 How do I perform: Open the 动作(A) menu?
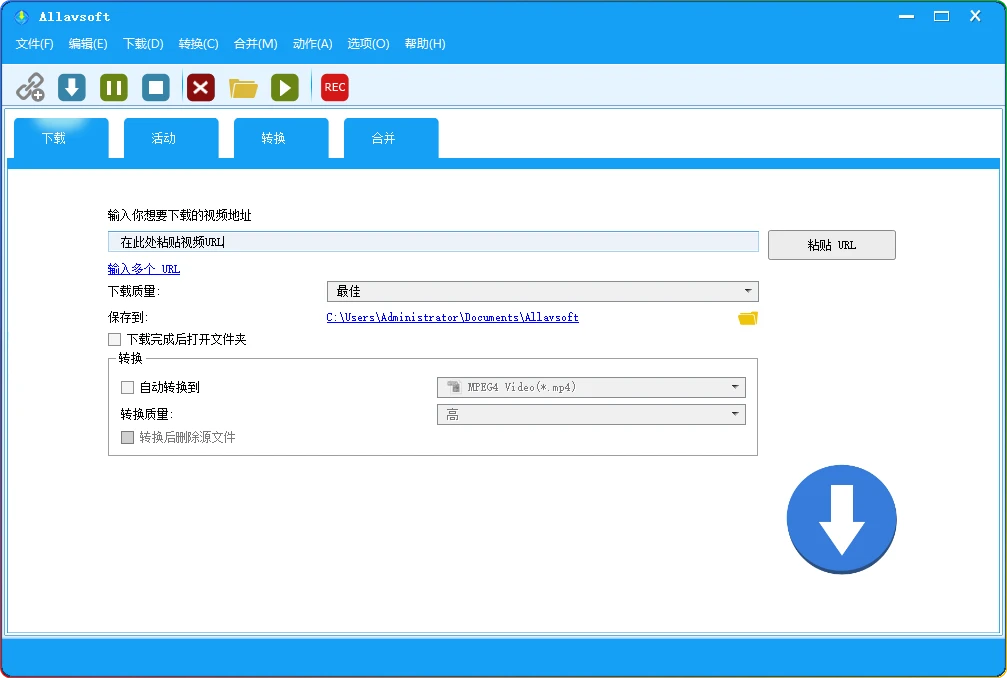(313, 44)
